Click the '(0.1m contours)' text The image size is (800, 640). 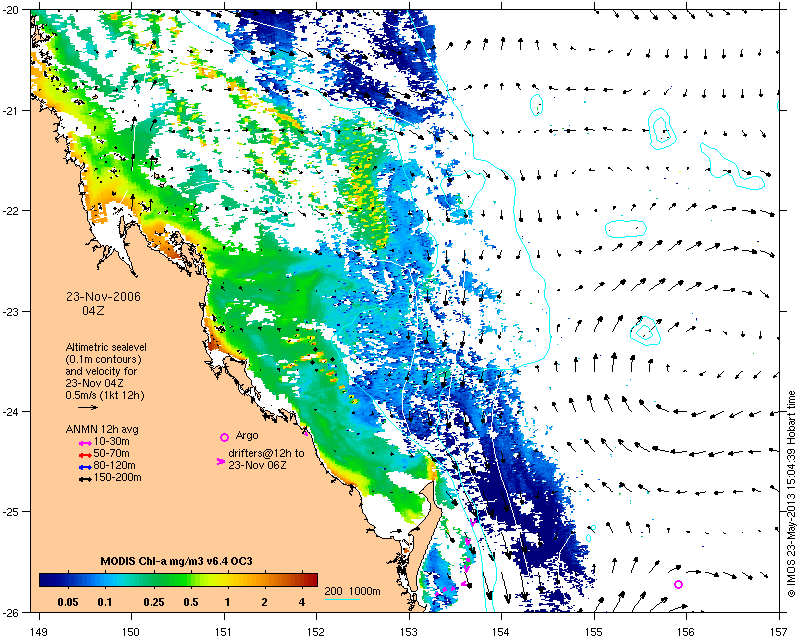[x=104, y=359]
